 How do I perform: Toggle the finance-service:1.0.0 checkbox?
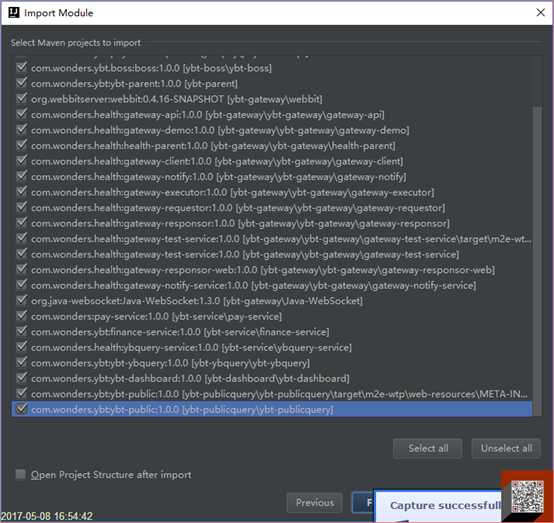pos(22,331)
